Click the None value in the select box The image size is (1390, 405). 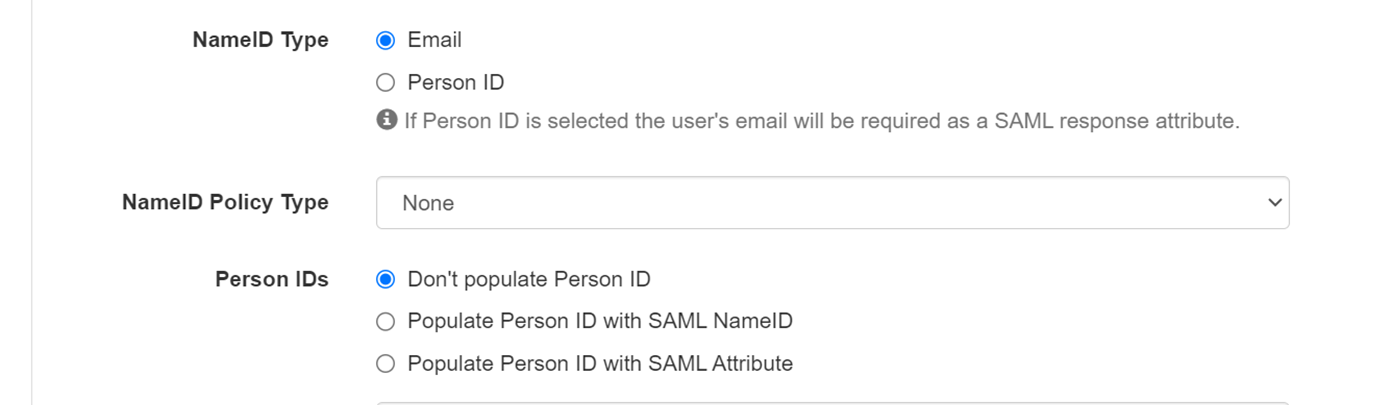pos(428,203)
